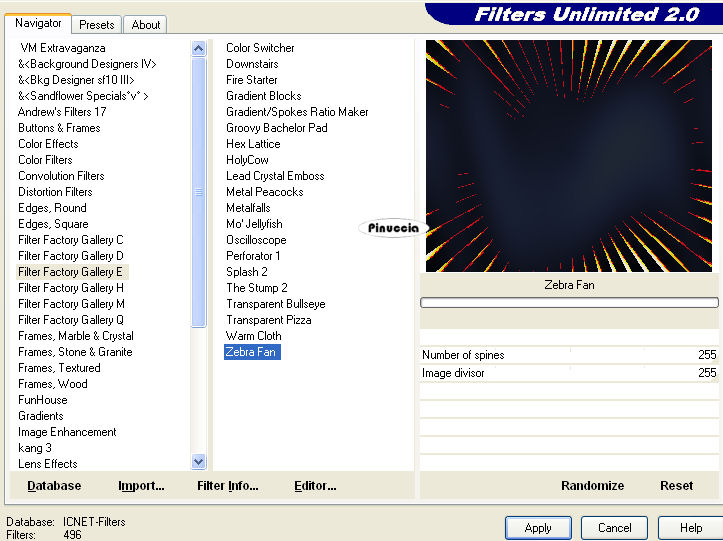The image size is (723, 541).
Task: Select Filter Factory Gallery H
Action: click(x=71, y=288)
